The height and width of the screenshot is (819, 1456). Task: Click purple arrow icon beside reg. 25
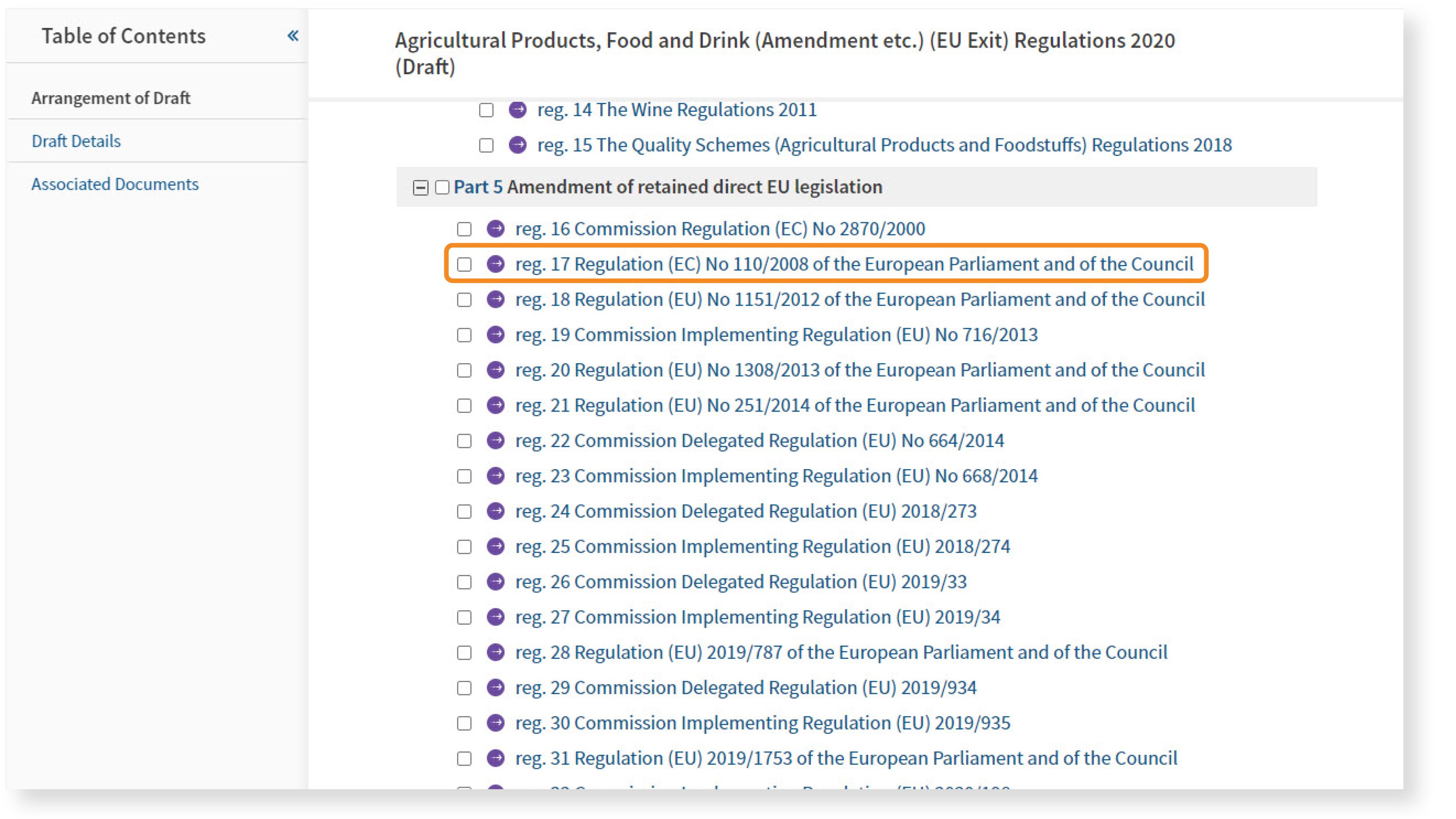(x=496, y=546)
